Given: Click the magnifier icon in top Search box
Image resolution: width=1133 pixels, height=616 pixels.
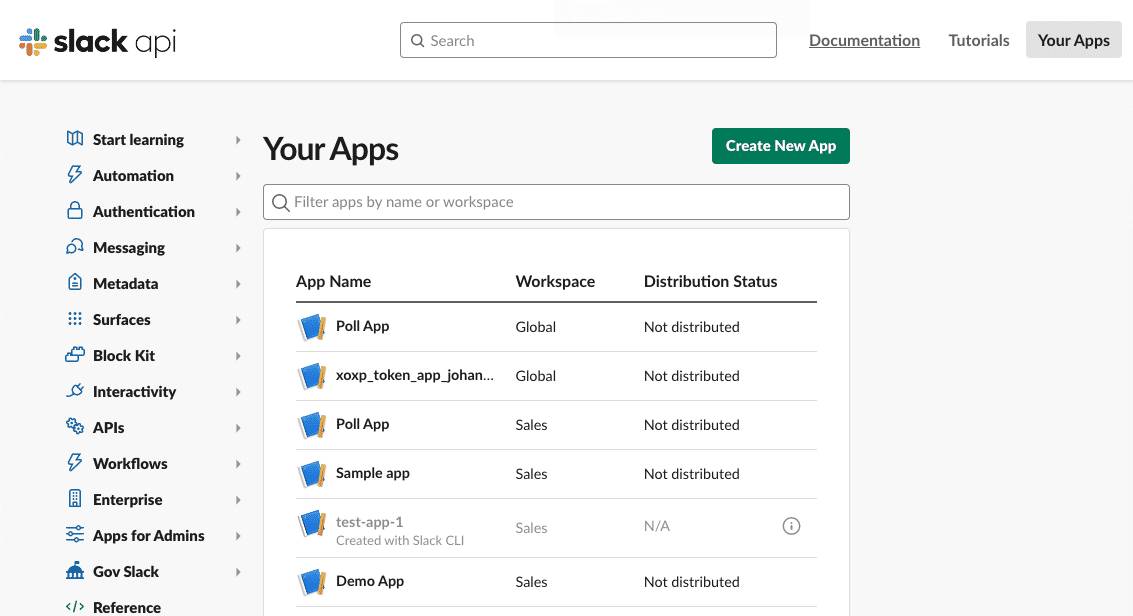Looking at the screenshot, I should click(418, 40).
